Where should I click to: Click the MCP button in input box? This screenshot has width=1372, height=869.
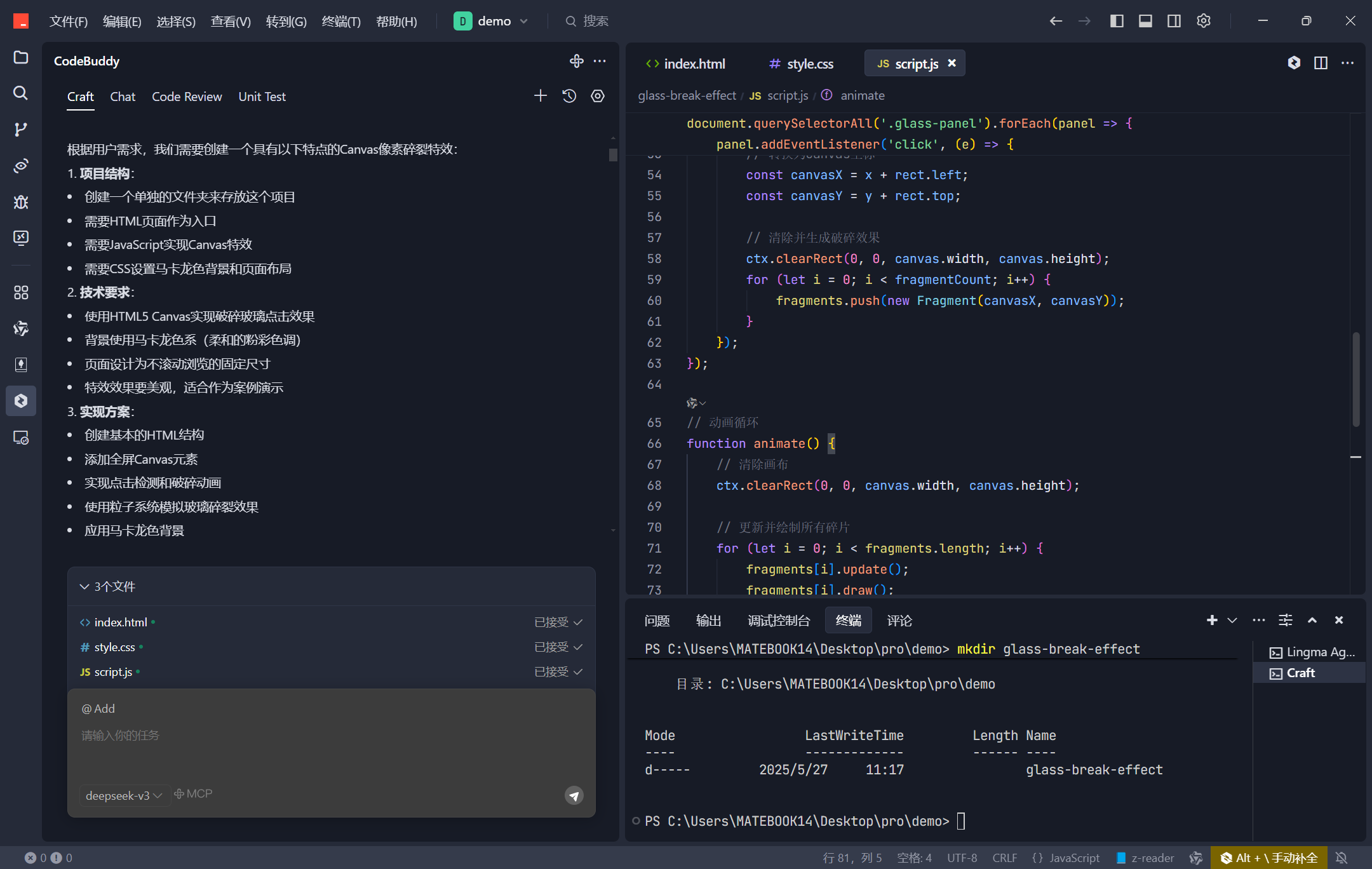click(x=194, y=794)
